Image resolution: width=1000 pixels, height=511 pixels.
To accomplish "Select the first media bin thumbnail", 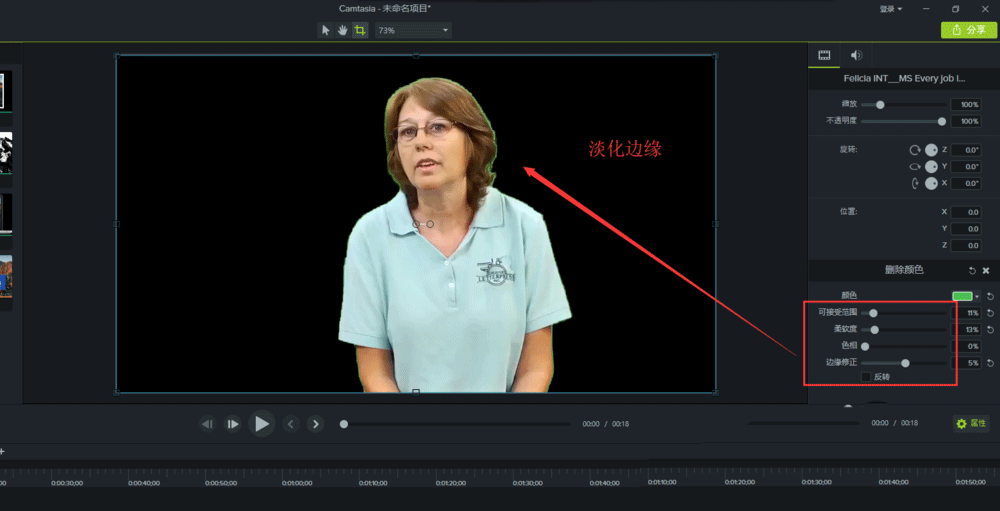I will click(6, 91).
